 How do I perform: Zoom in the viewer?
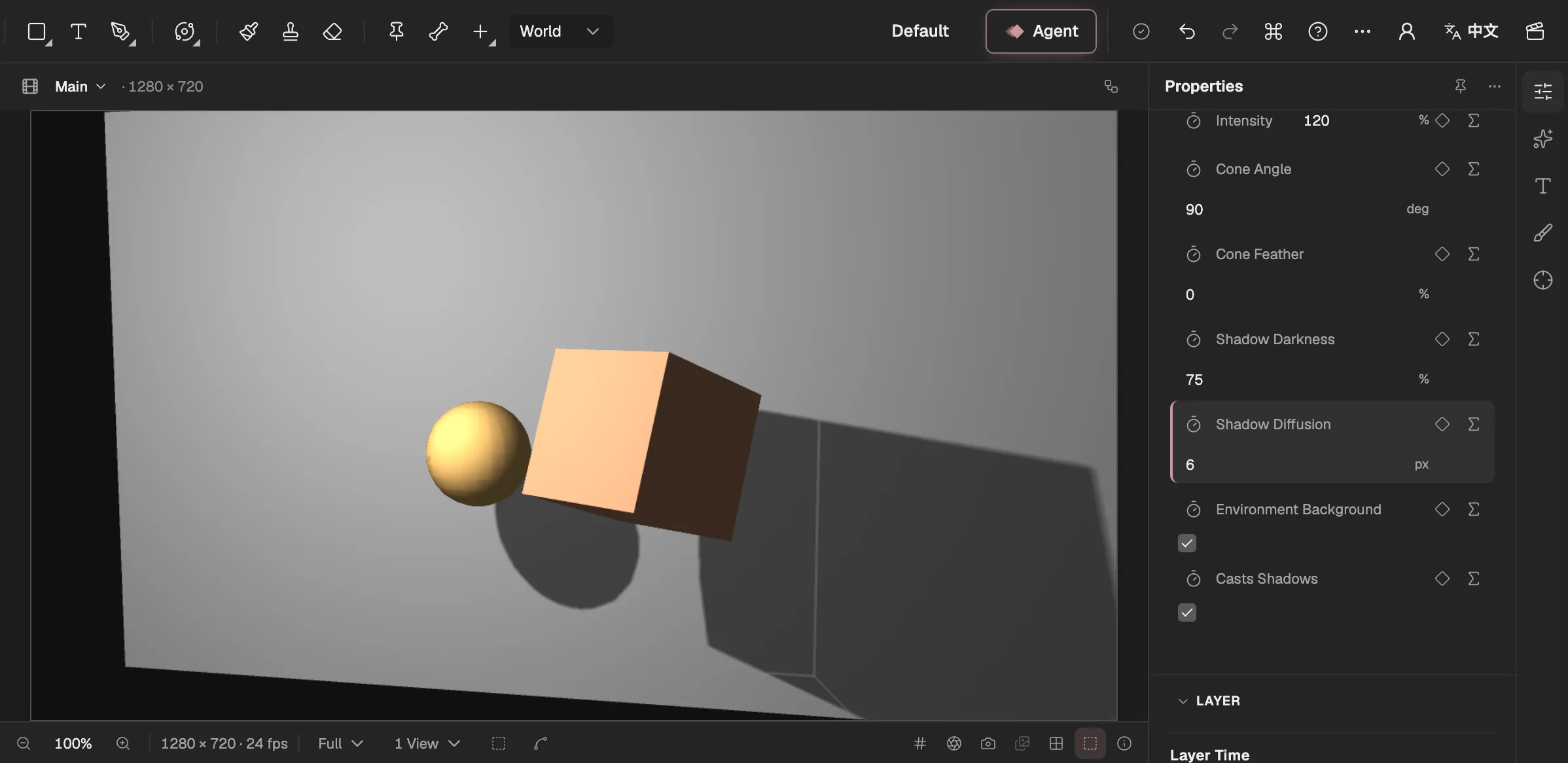click(x=123, y=743)
